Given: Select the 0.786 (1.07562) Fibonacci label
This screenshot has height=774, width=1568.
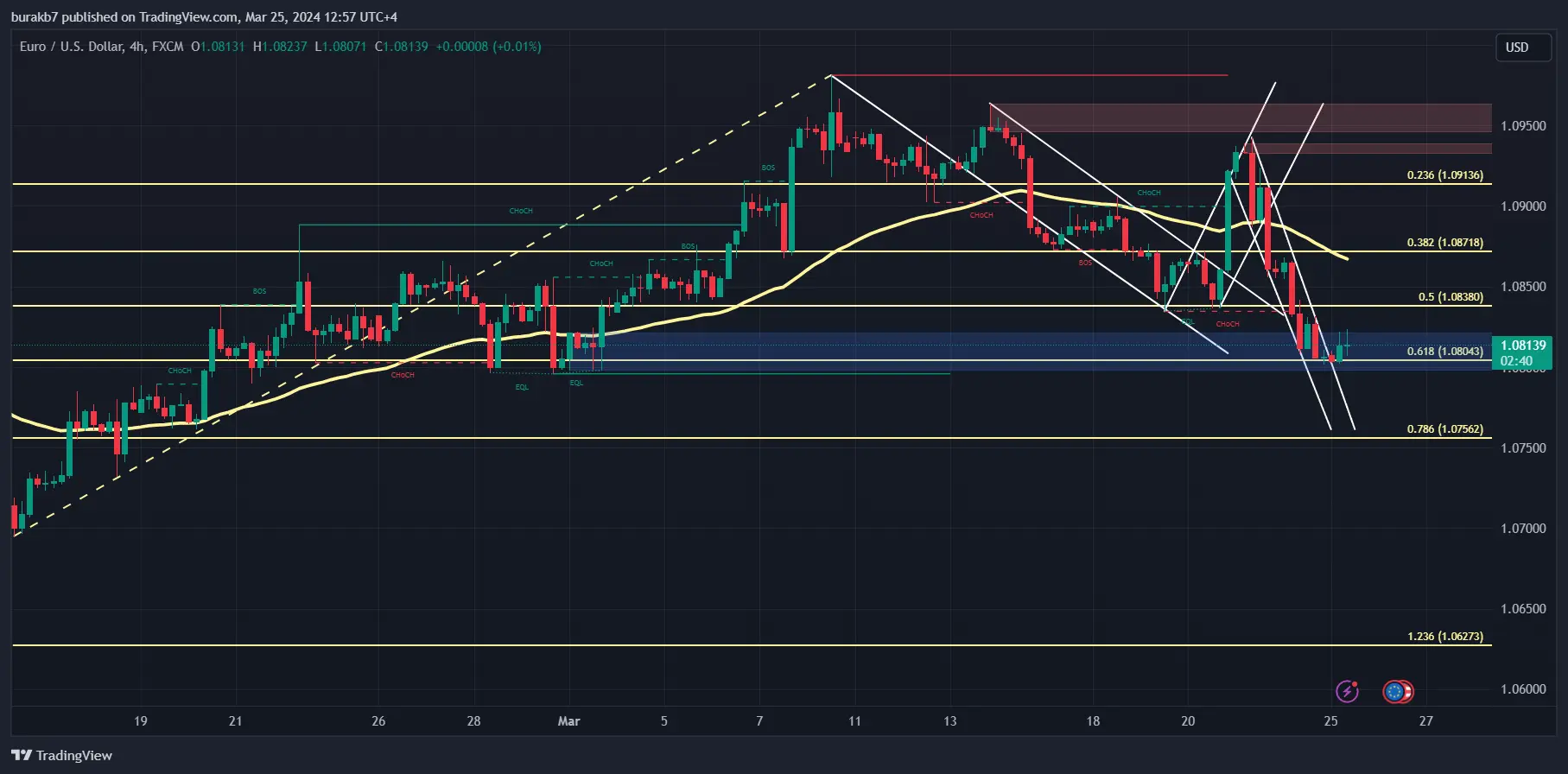Looking at the screenshot, I should (1444, 429).
